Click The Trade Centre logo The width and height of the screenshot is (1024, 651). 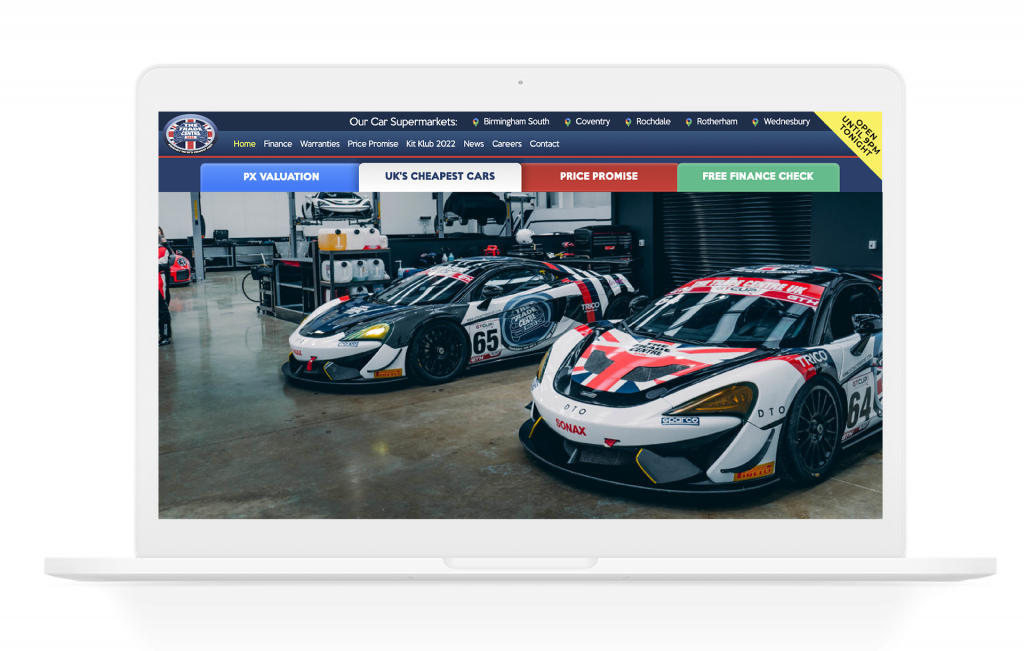click(x=190, y=134)
